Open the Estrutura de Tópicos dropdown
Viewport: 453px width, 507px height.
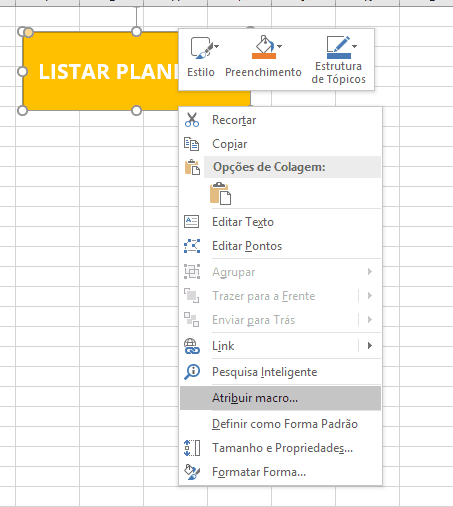pos(354,46)
